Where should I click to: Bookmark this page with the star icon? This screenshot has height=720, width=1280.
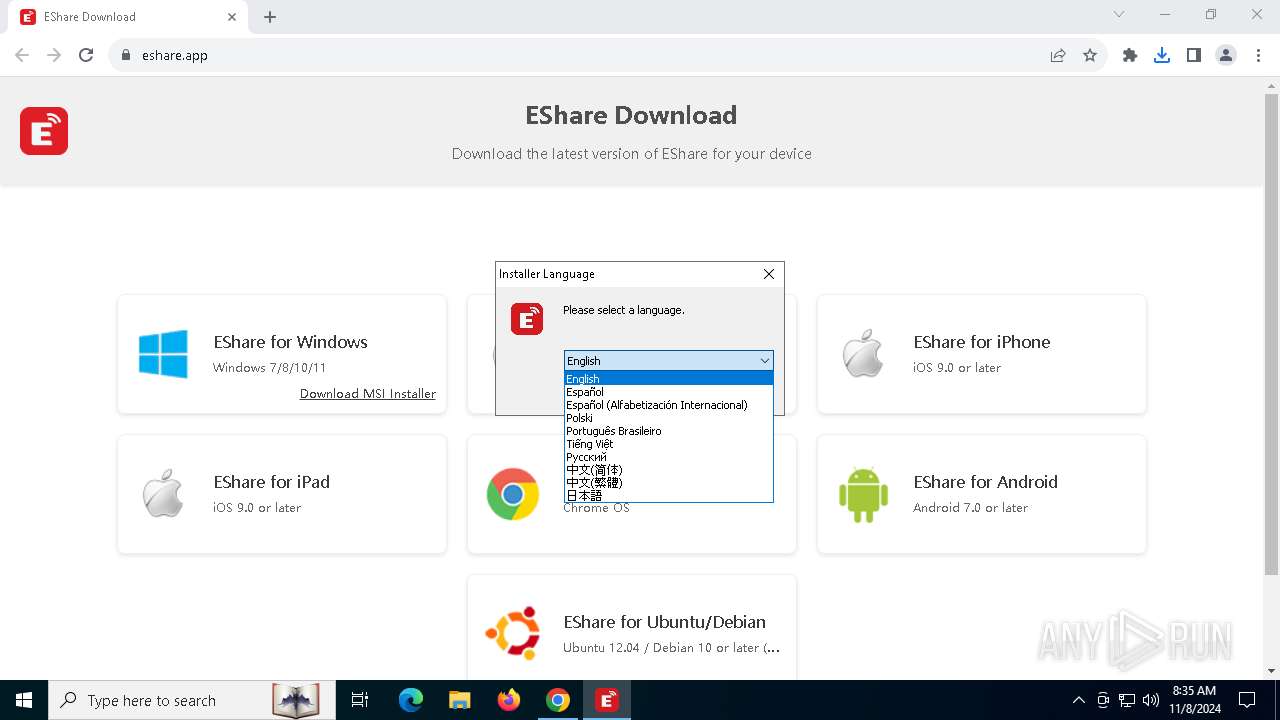point(1090,55)
